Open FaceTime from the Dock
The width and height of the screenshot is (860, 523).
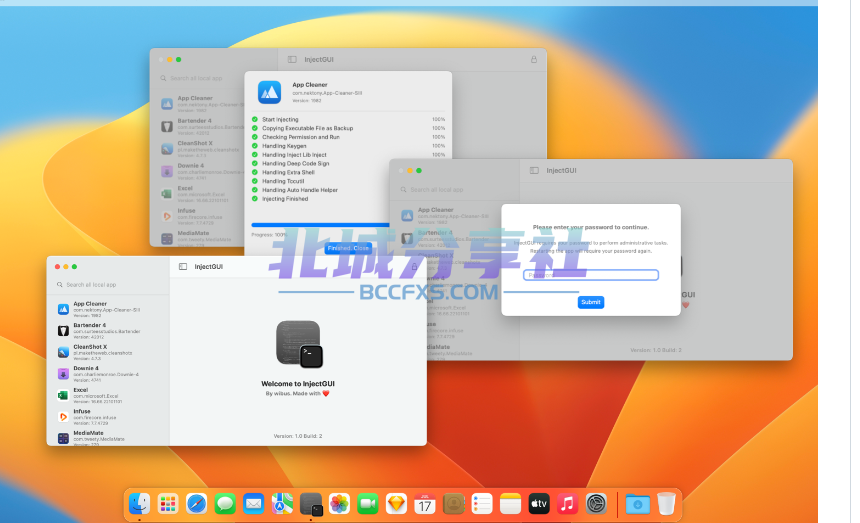[x=368, y=503]
